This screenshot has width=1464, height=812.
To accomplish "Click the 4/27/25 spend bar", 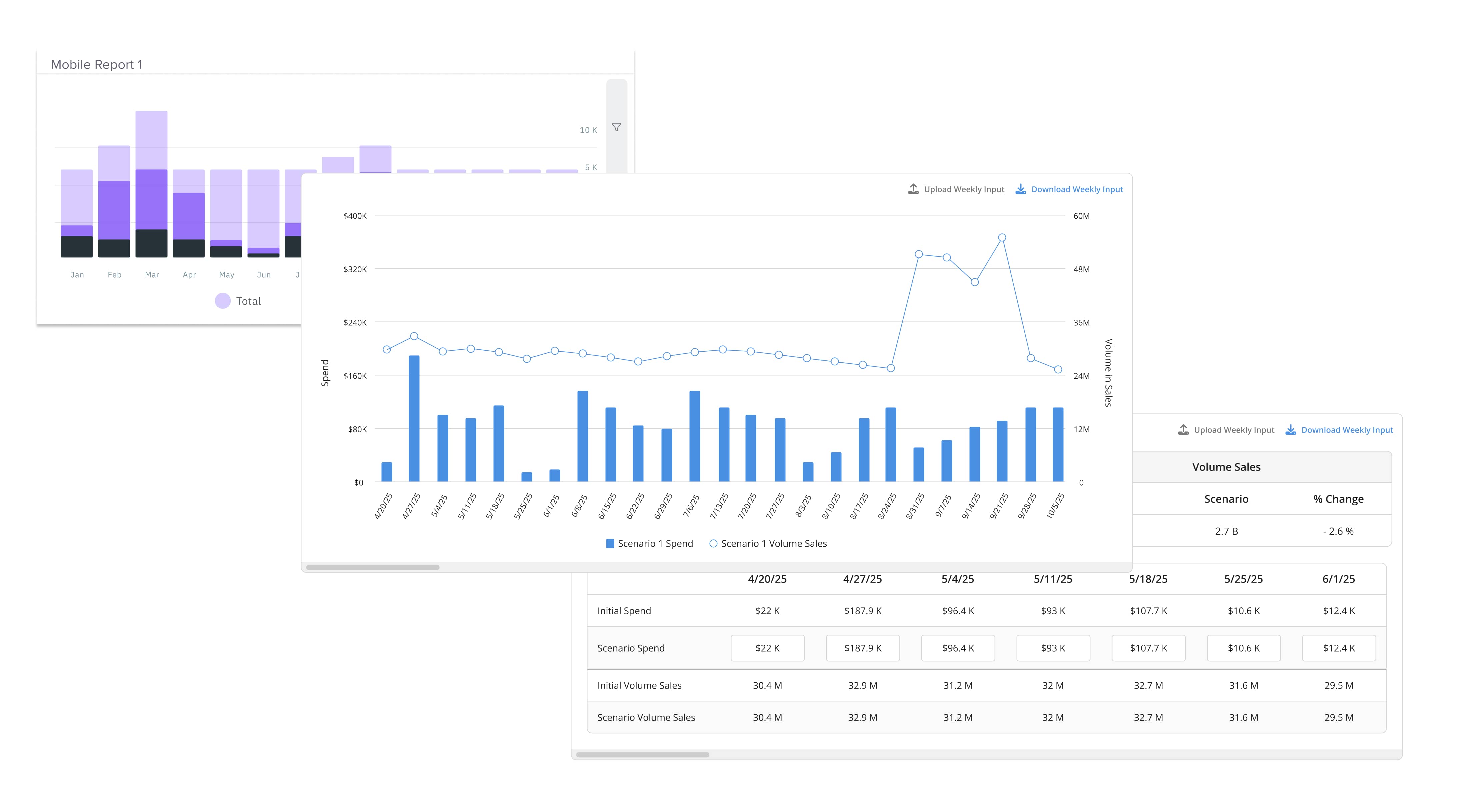I will [x=414, y=418].
